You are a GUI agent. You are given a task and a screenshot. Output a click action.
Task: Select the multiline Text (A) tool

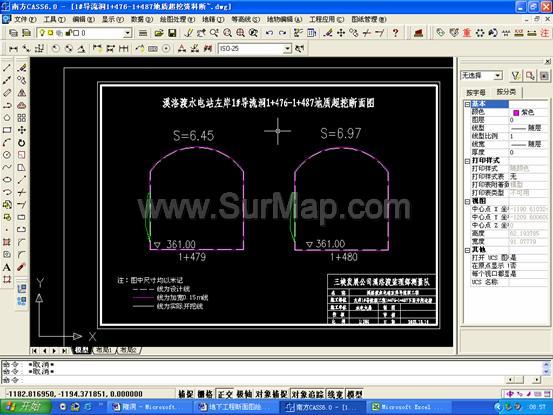[x=7, y=267]
